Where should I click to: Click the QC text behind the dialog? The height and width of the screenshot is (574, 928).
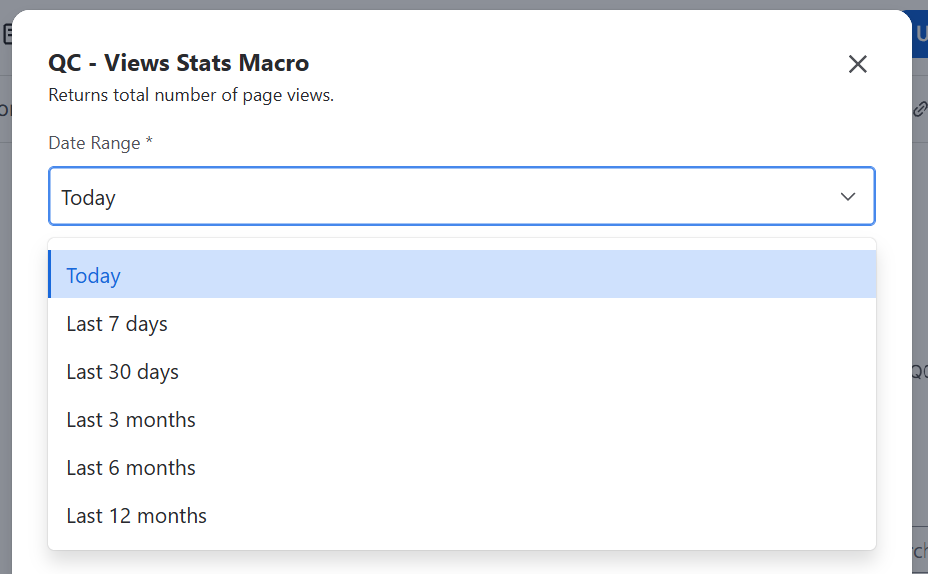[x=919, y=372]
